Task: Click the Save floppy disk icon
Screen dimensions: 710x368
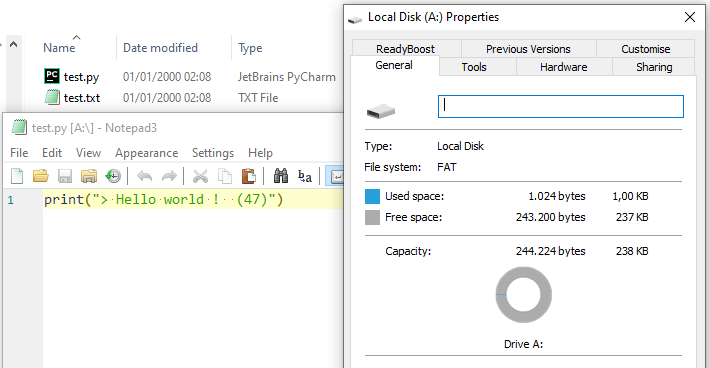Action: (65, 176)
